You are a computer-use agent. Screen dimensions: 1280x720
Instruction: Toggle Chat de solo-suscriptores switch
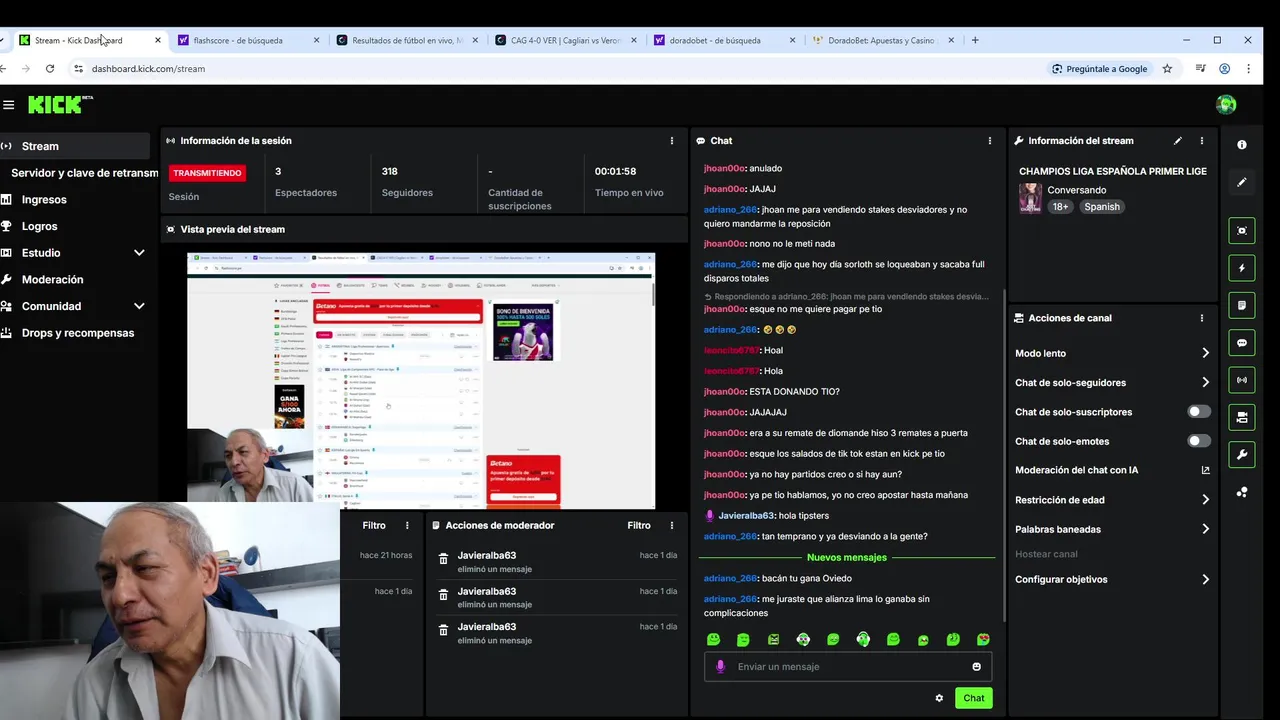[1199, 412]
